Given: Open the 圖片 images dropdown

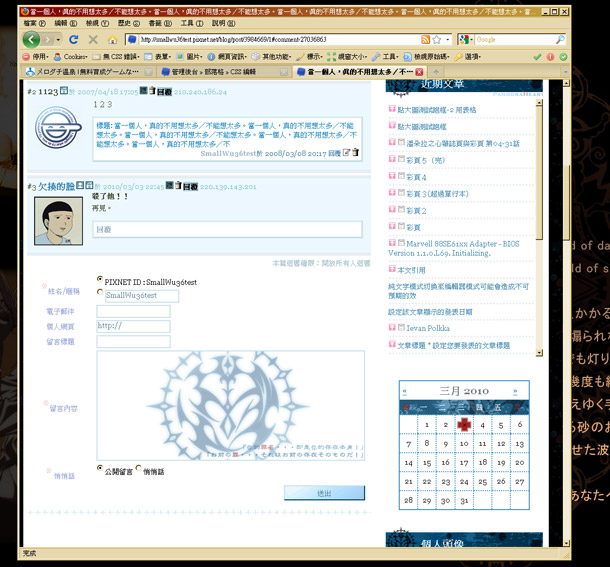Looking at the screenshot, I should [x=189, y=57].
